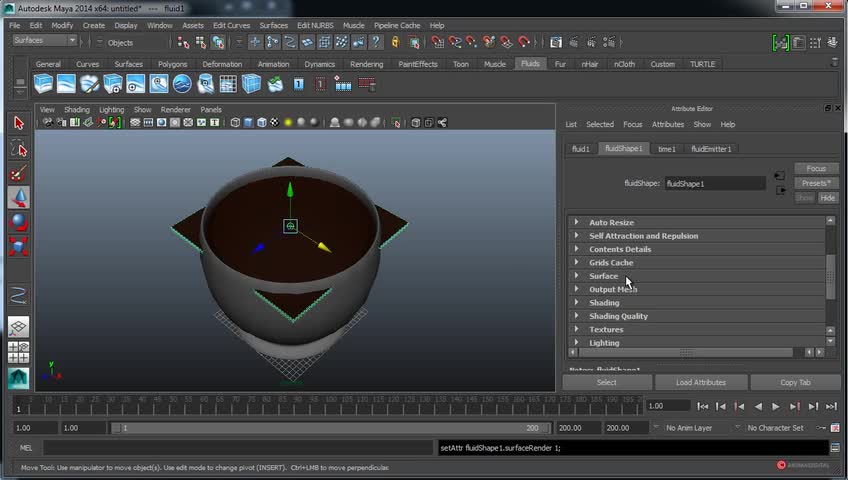The image size is (848, 480).
Task: Select the arrow Select tool in toolbox
Action: click(18, 122)
